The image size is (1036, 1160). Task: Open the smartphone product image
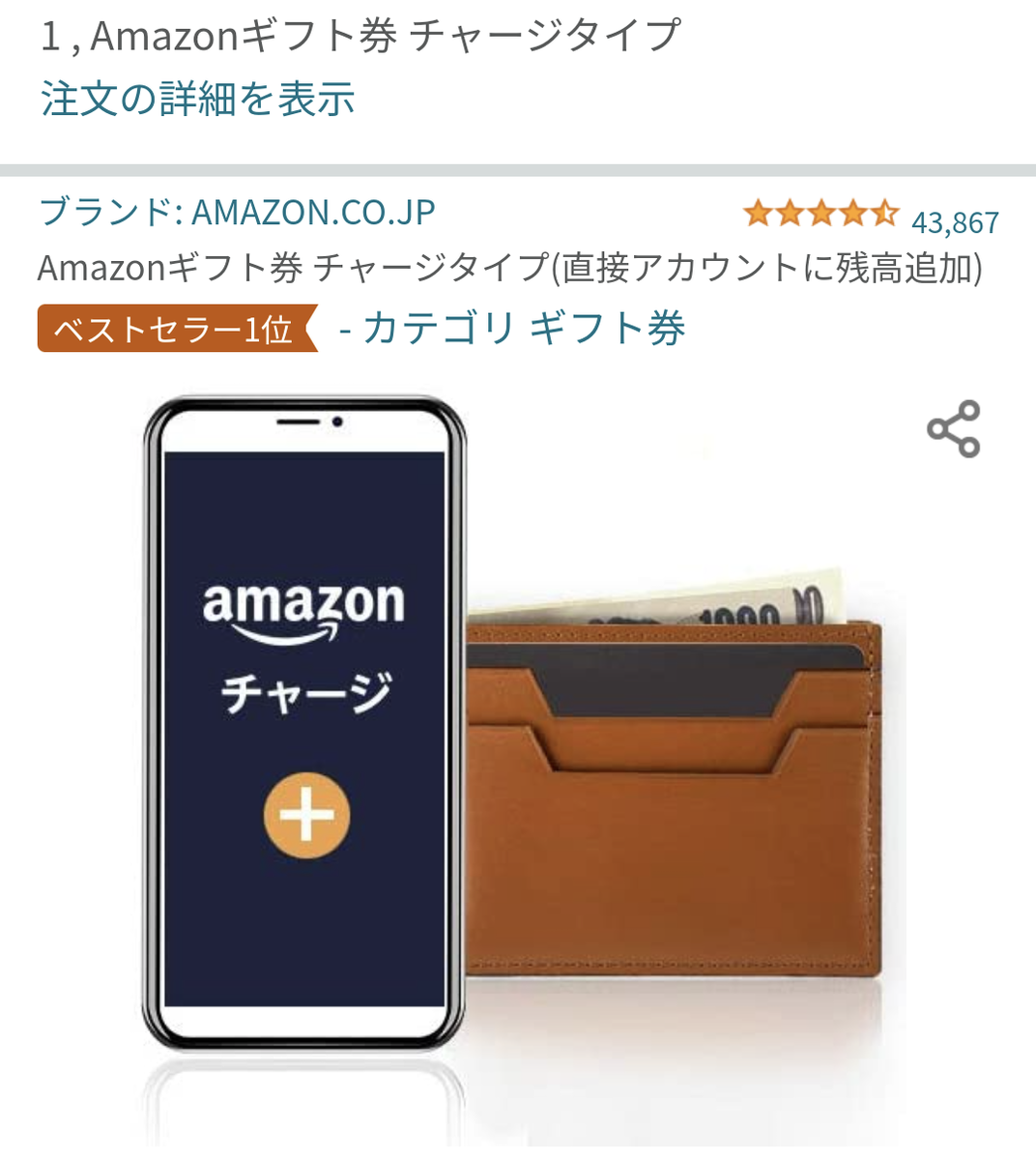click(x=304, y=724)
